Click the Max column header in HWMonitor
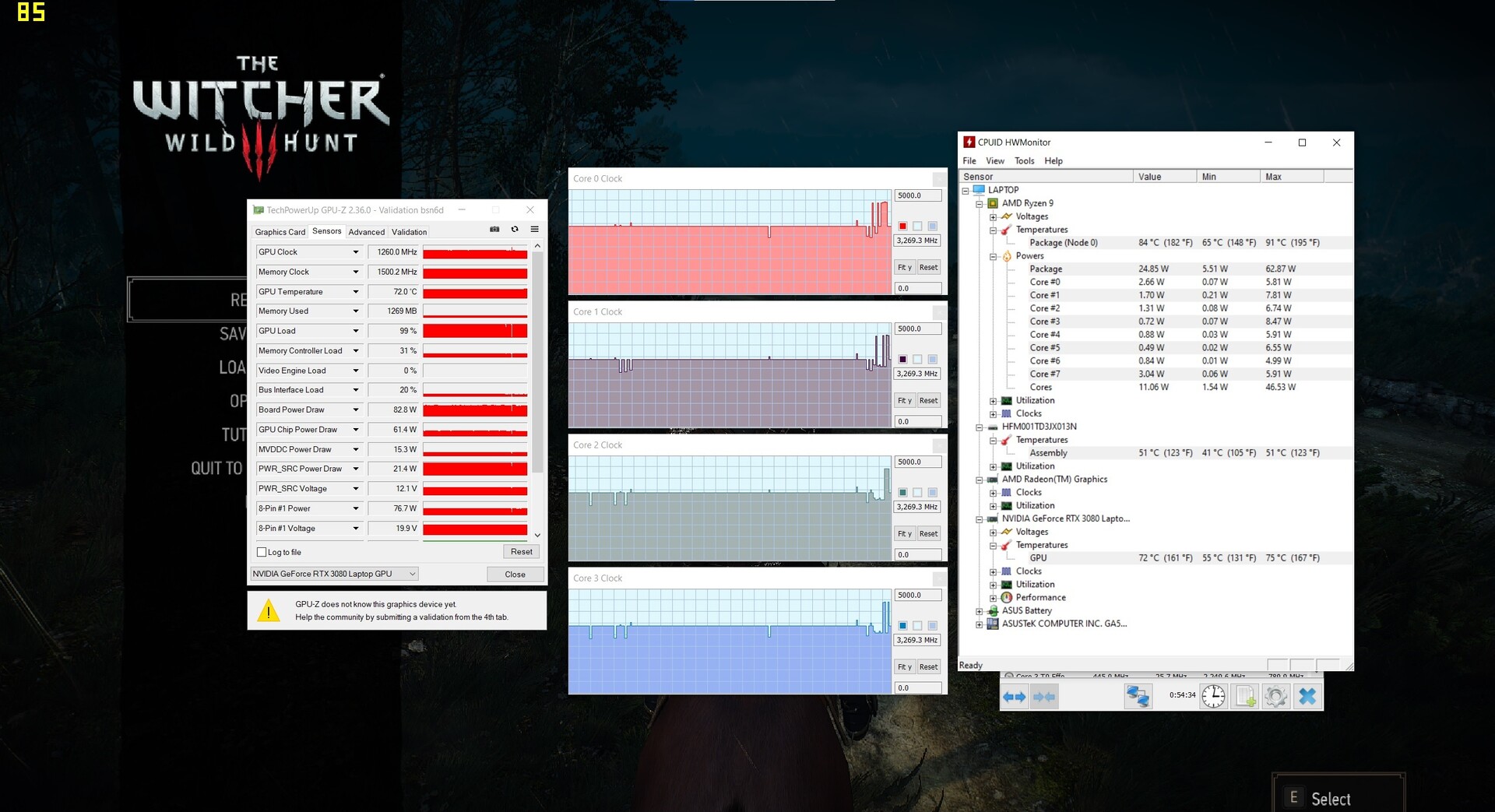 [x=1291, y=177]
